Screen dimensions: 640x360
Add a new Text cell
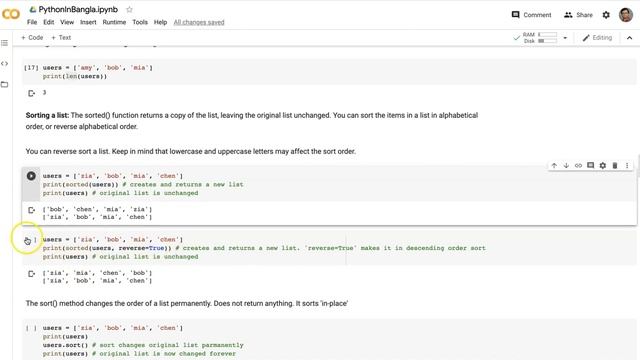[x=61, y=38]
